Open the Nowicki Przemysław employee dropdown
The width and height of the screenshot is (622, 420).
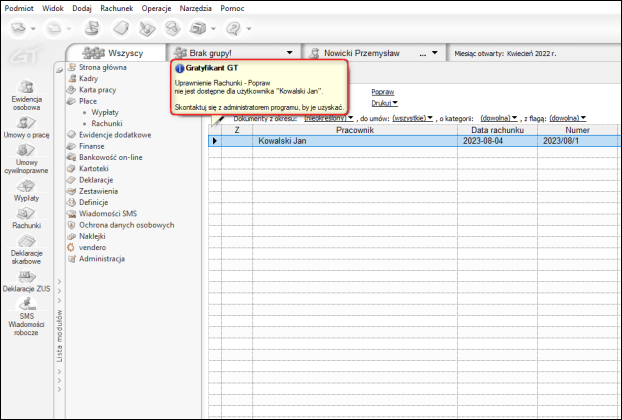click(435, 53)
